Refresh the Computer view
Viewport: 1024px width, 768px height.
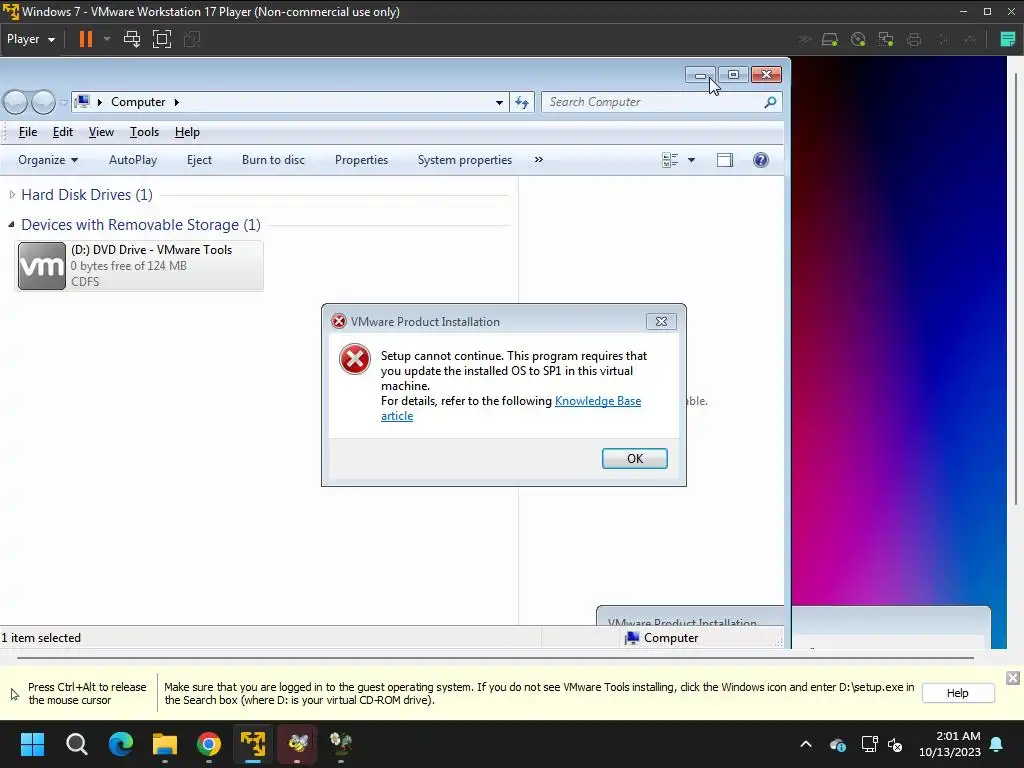[x=522, y=103]
